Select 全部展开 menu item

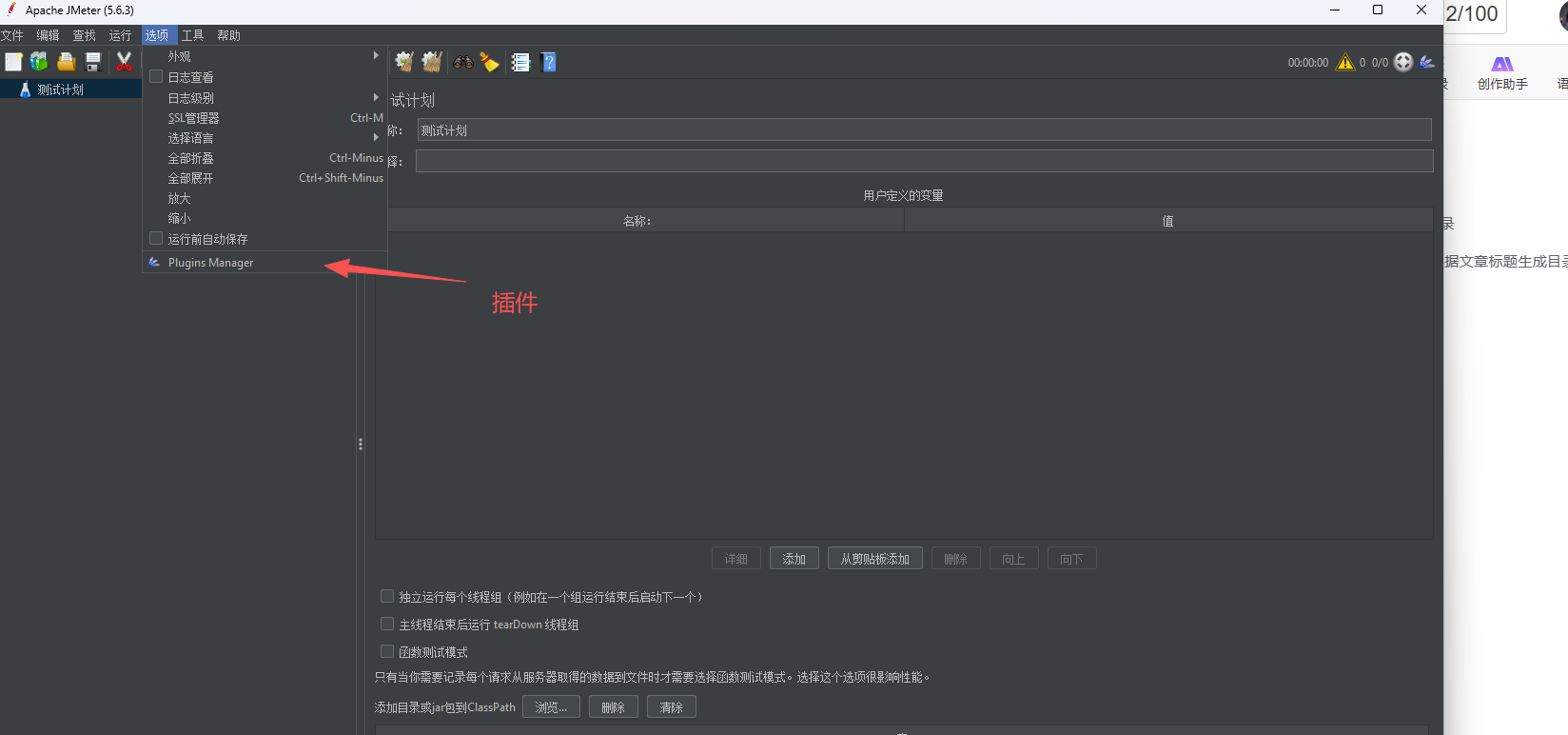tap(265, 178)
